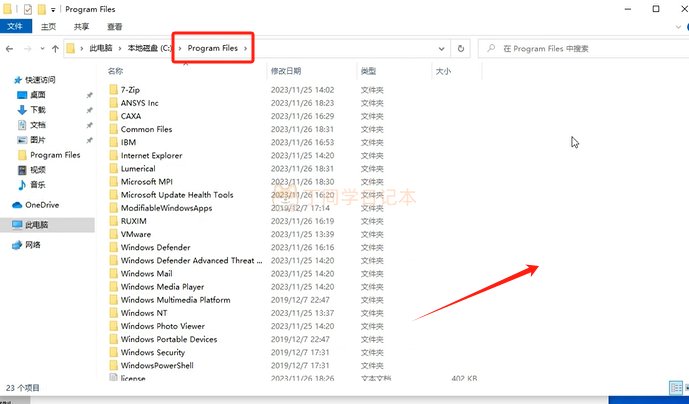Select 此电脑 in the navigation tree
Image resolution: width=689 pixels, height=404 pixels.
point(41,225)
